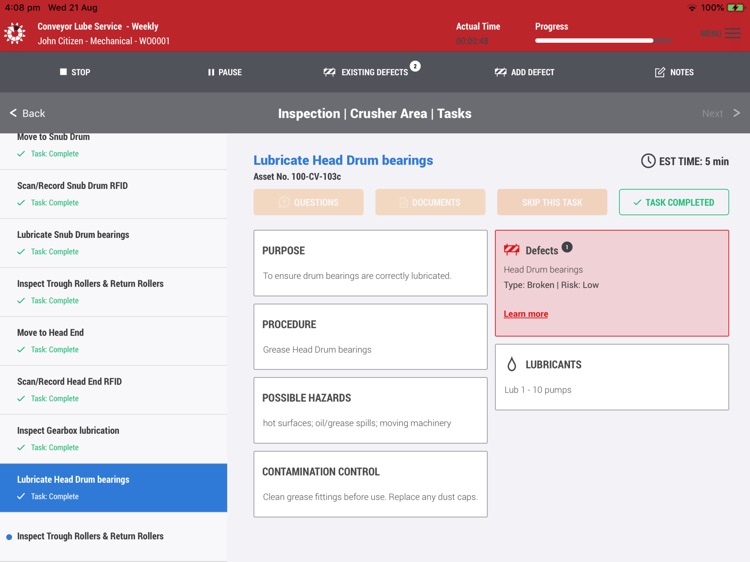750x562 pixels.
Task: Tap Lub 1 - 10 pumps text
Action: click(538, 390)
